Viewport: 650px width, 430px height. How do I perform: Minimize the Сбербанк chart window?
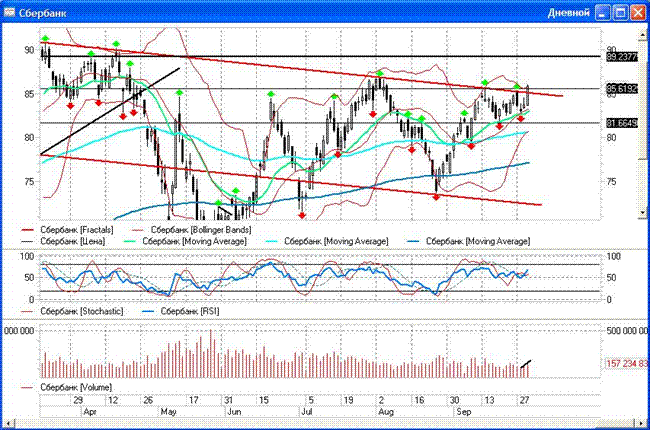602,13
